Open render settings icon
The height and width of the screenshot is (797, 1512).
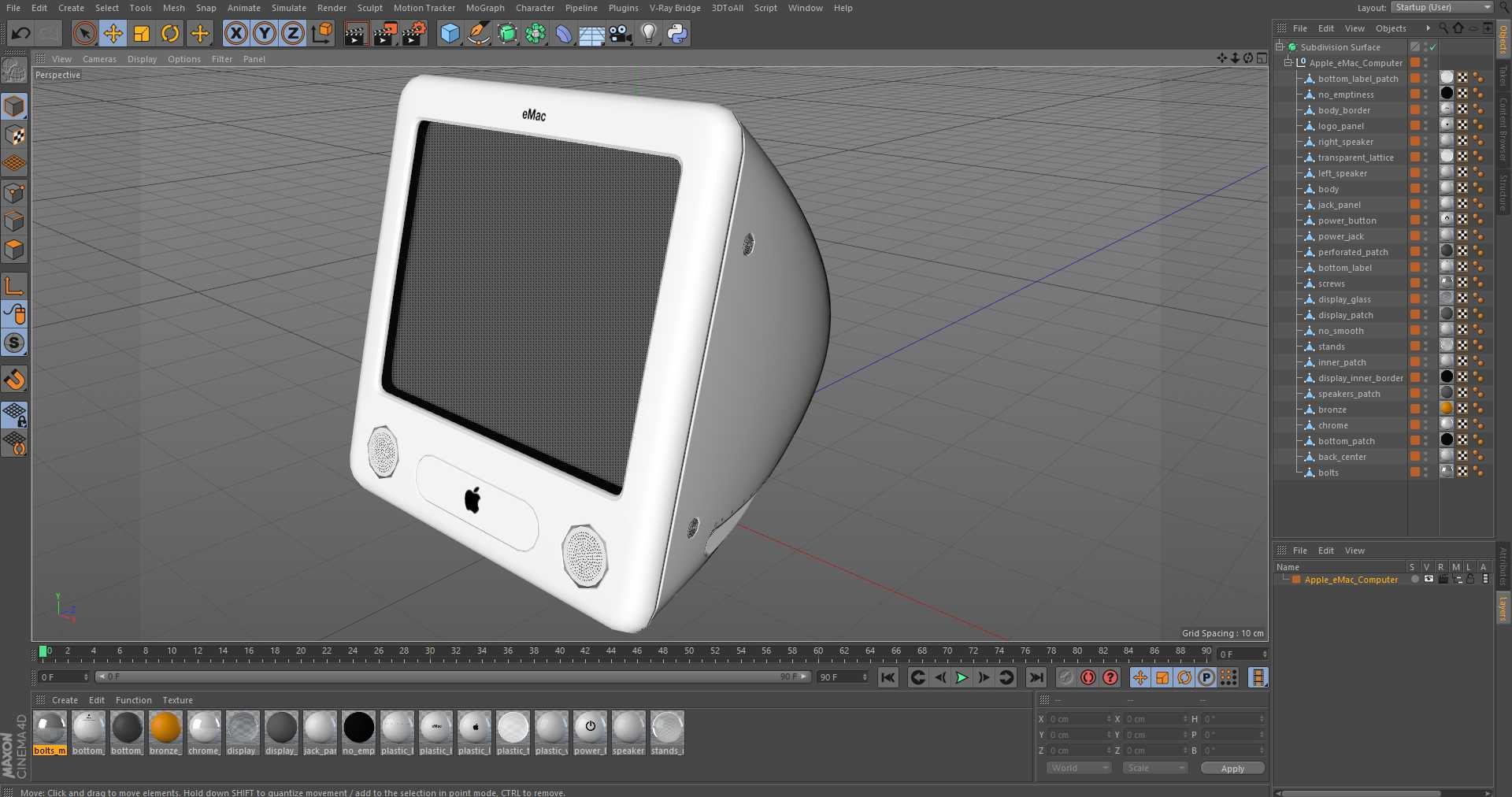pos(414,33)
